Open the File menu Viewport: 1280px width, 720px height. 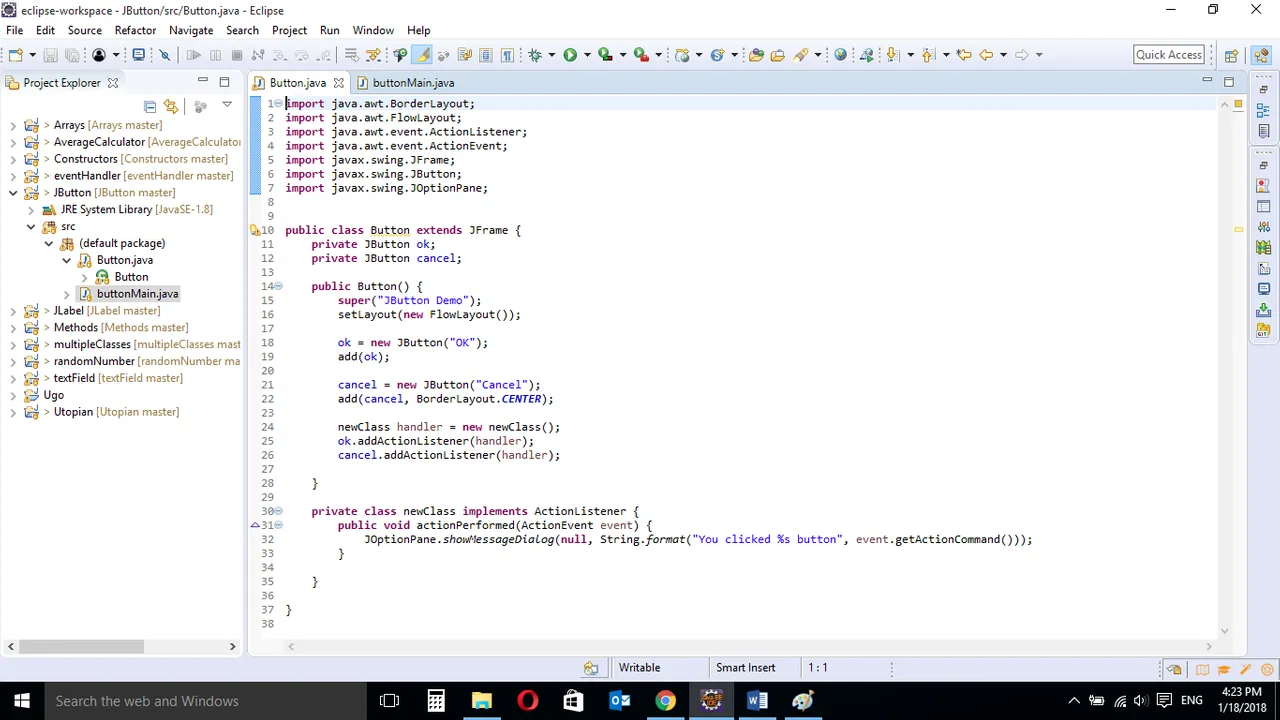15,30
